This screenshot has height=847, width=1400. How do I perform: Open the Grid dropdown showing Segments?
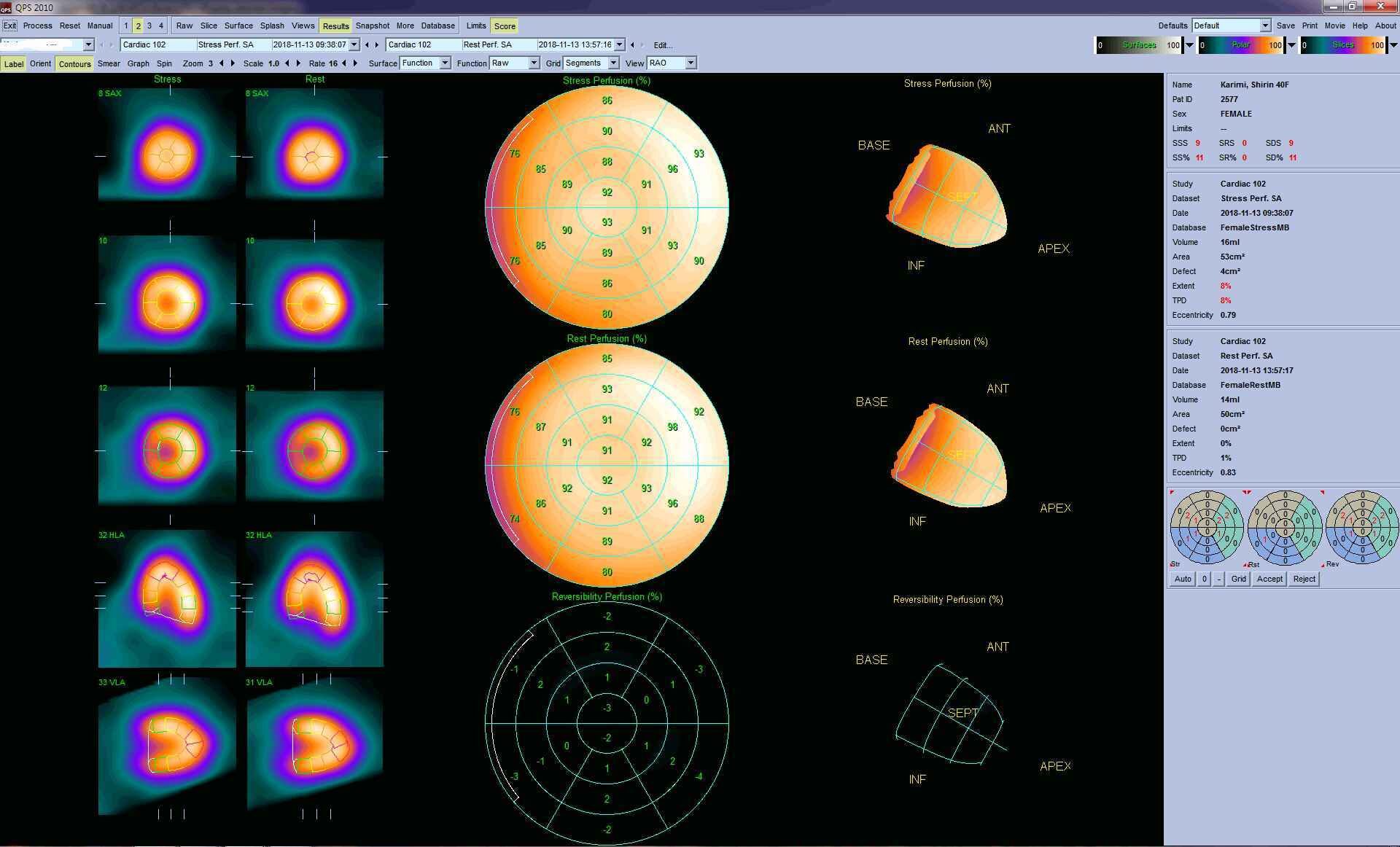coord(591,63)
